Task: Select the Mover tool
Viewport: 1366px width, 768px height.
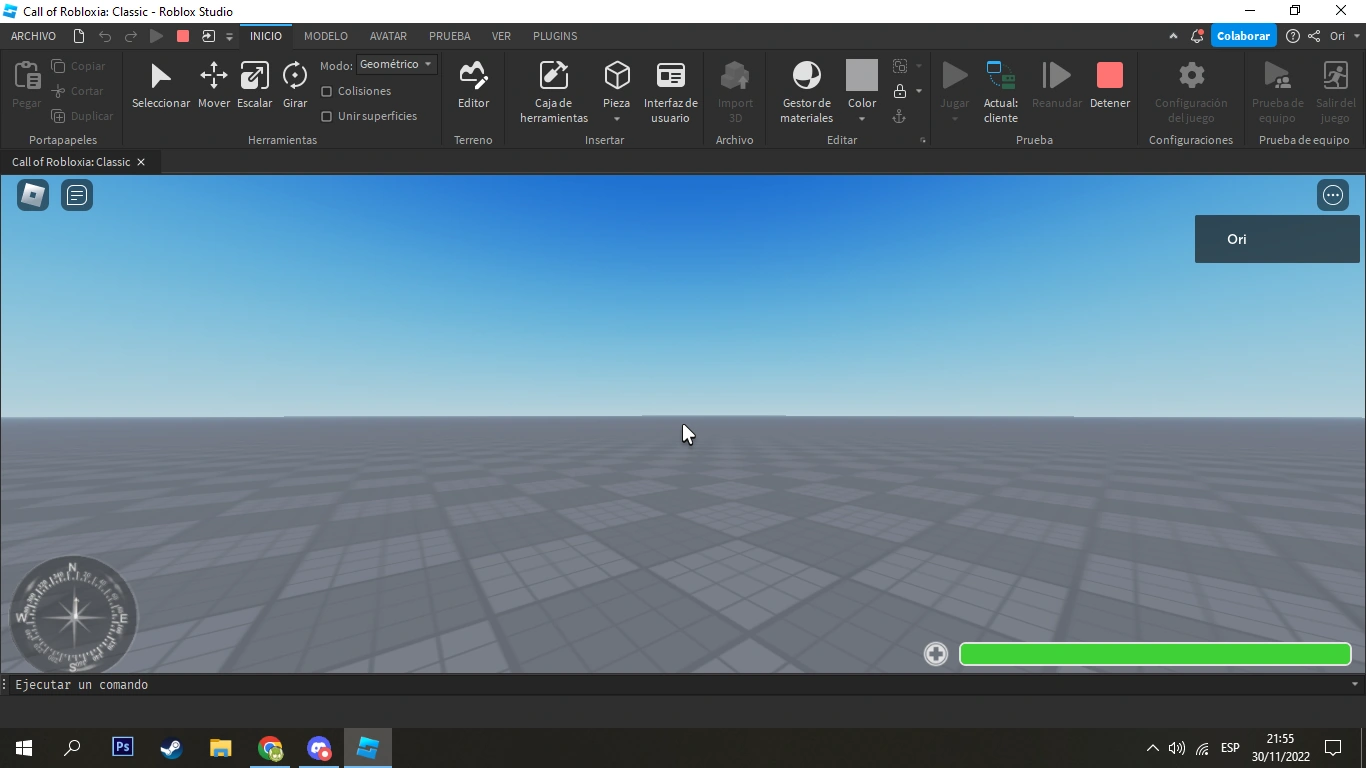Action: click(213, 85)
